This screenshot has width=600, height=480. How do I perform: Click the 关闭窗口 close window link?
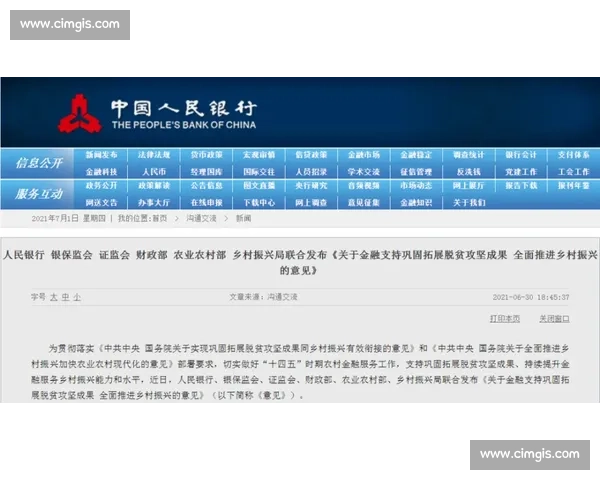(553, 318)
